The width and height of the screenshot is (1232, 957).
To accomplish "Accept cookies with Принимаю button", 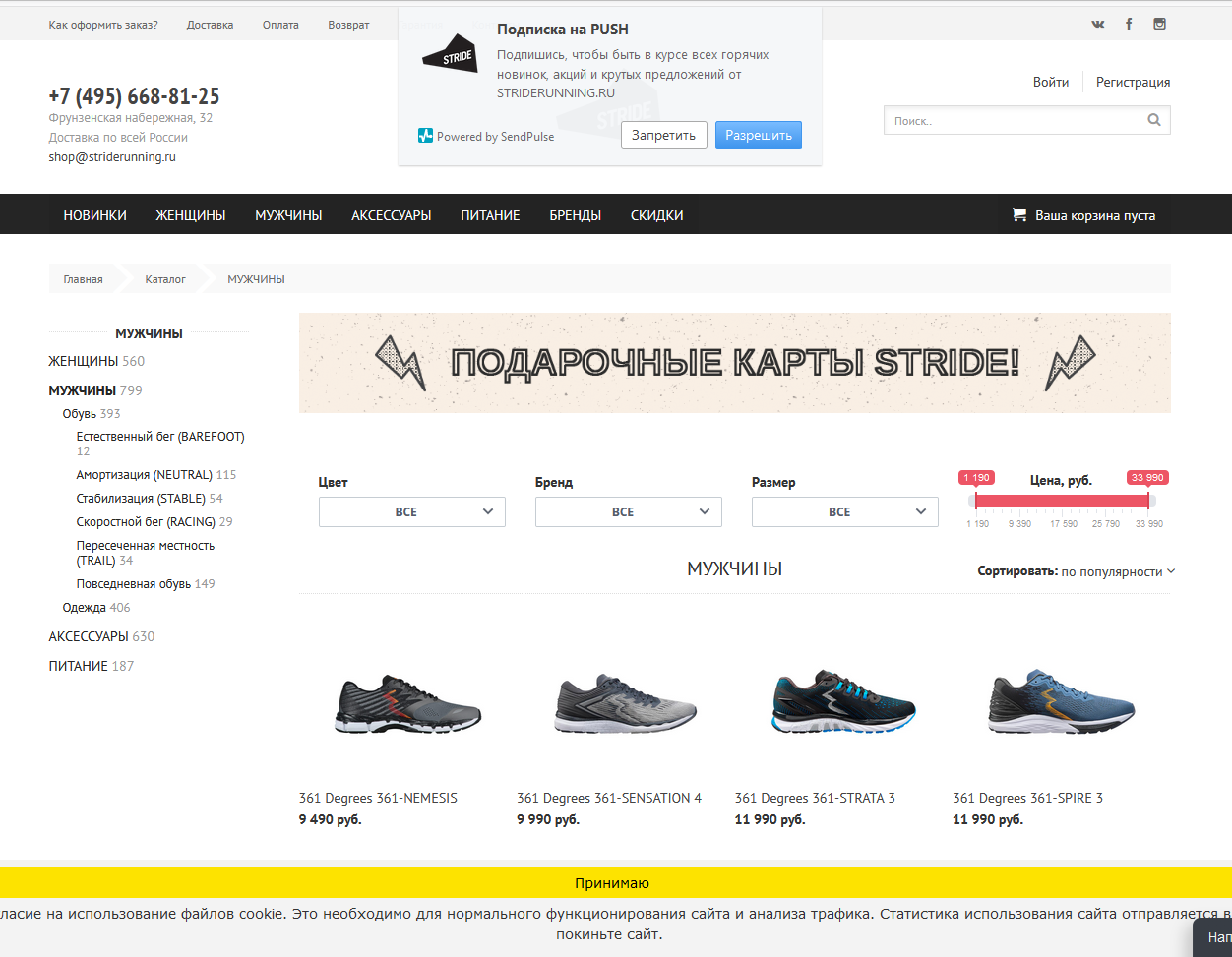I will point(612,883).
